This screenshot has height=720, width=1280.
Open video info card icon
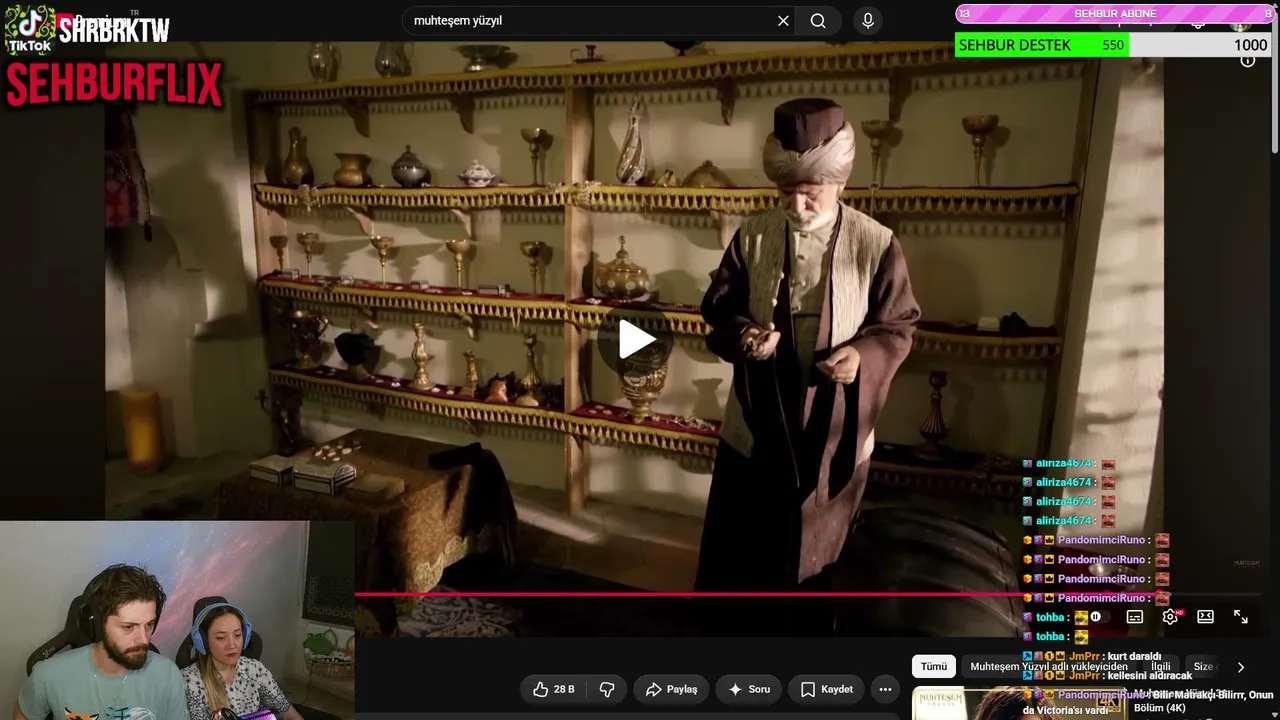pos(1247,60)
